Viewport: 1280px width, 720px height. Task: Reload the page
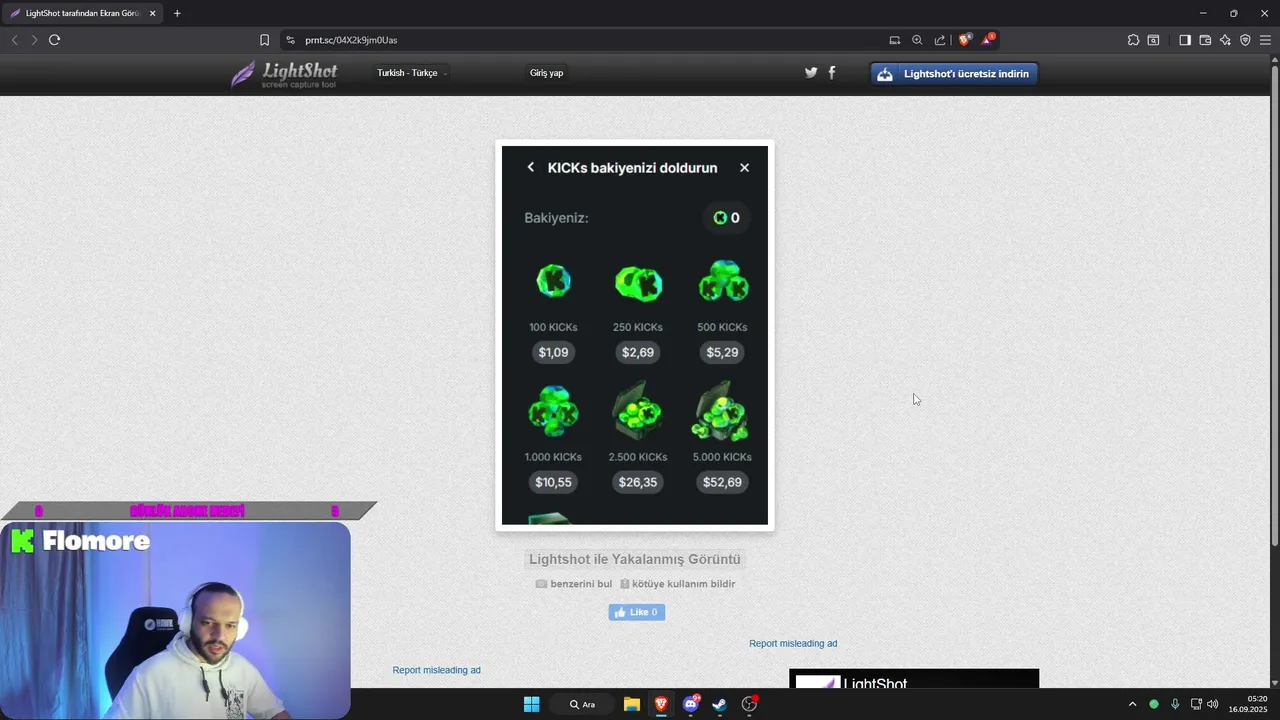(x=54, y=40)
